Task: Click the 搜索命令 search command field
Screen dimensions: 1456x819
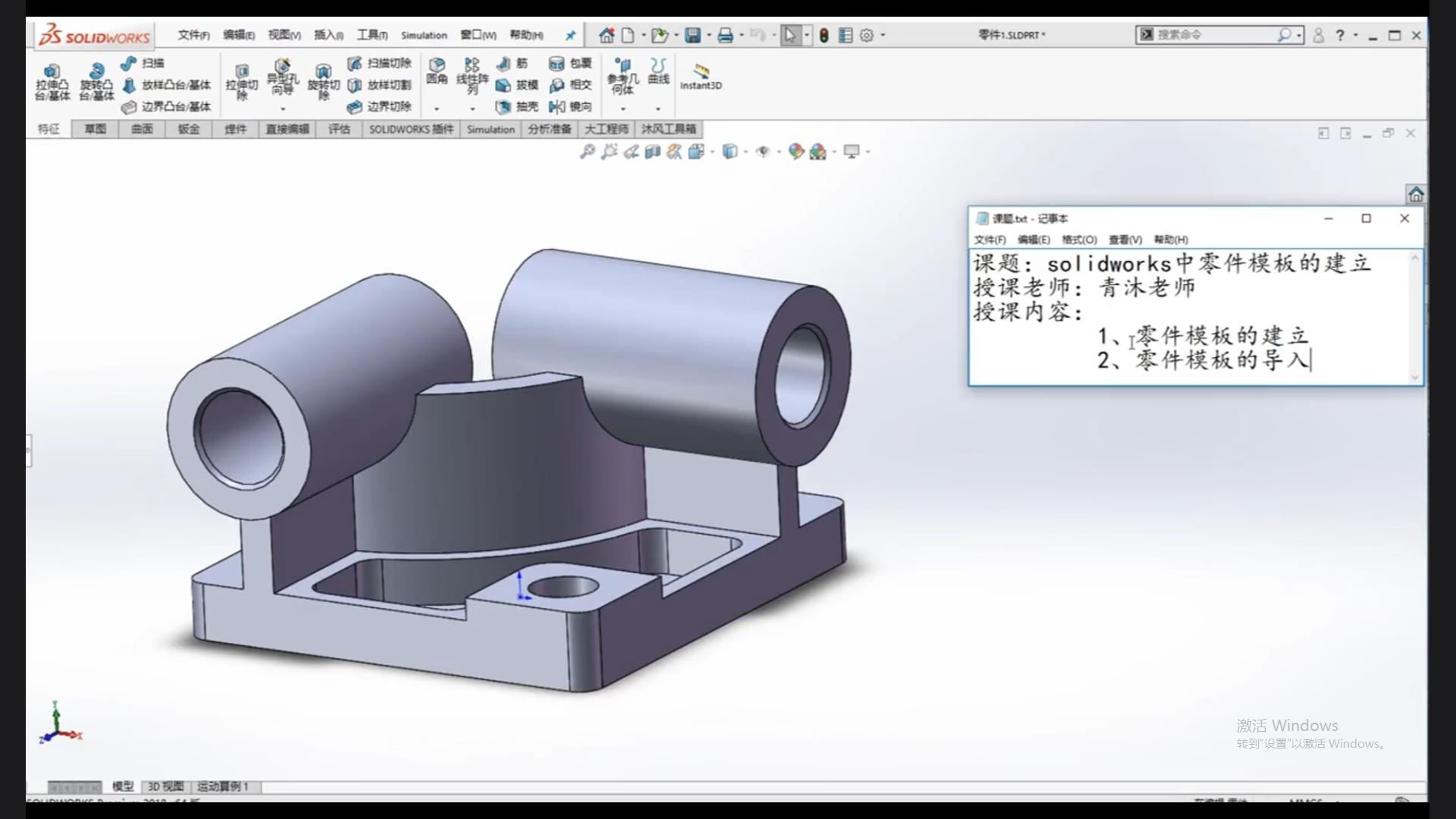Action: (1219, 35)
